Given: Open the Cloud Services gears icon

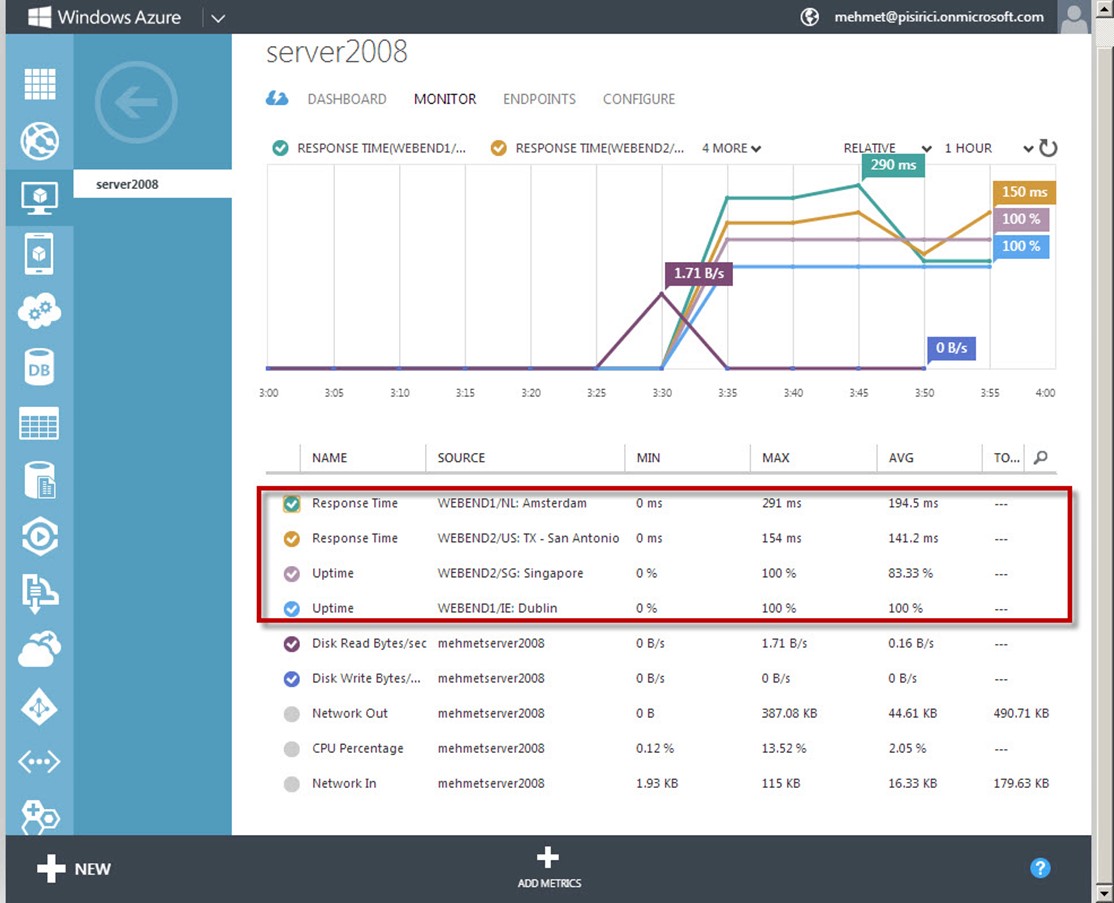Looking at the screenshot, I should pyautogui.click(x=40, y=310).
